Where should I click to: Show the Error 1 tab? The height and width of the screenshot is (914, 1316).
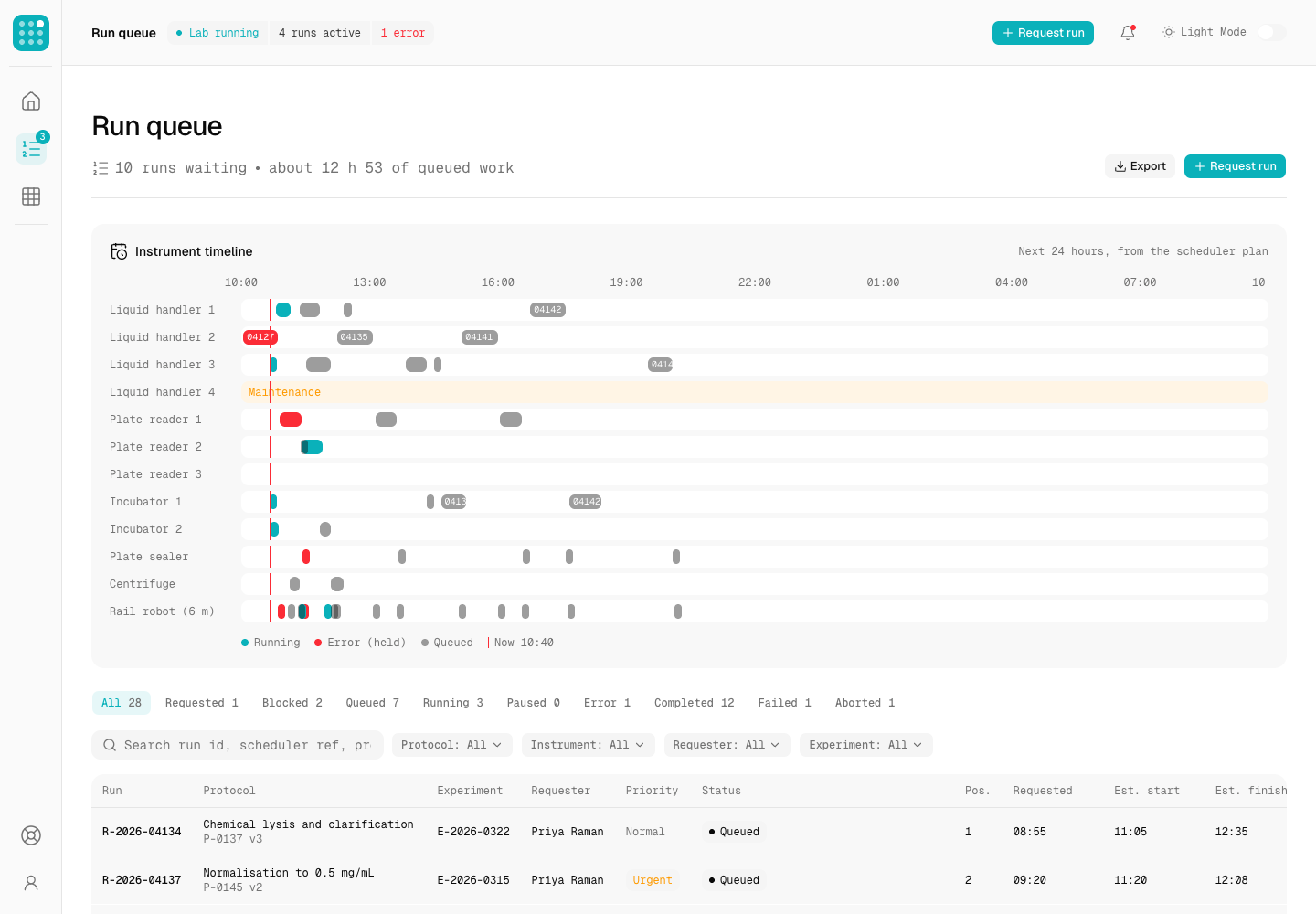608,703
